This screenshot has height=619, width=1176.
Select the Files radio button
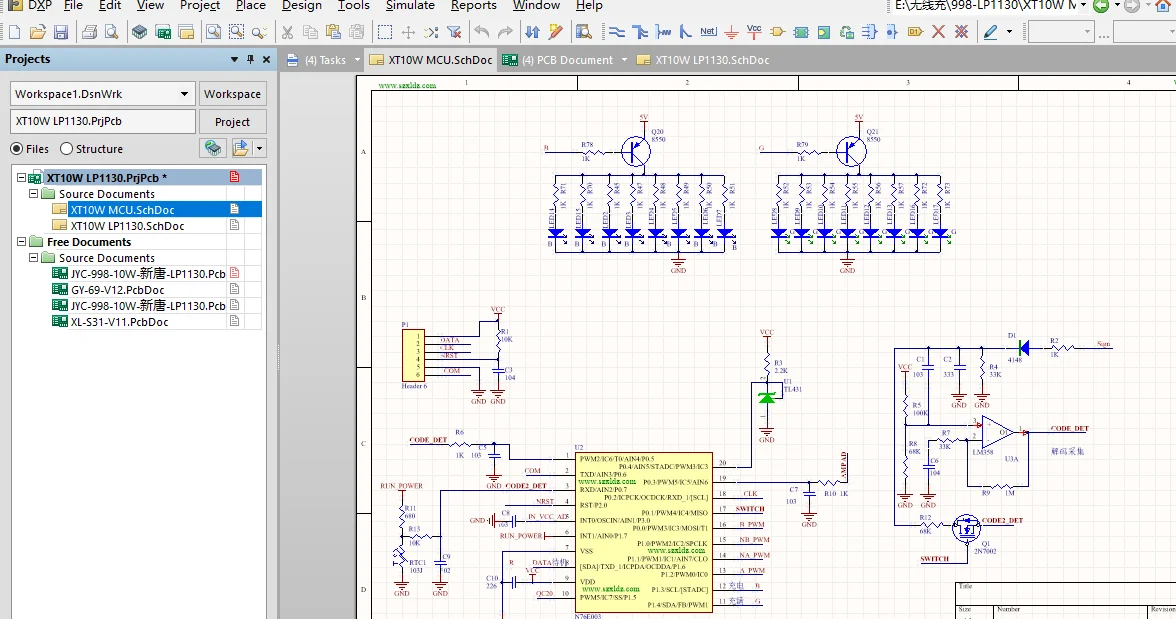coord(16,149)
